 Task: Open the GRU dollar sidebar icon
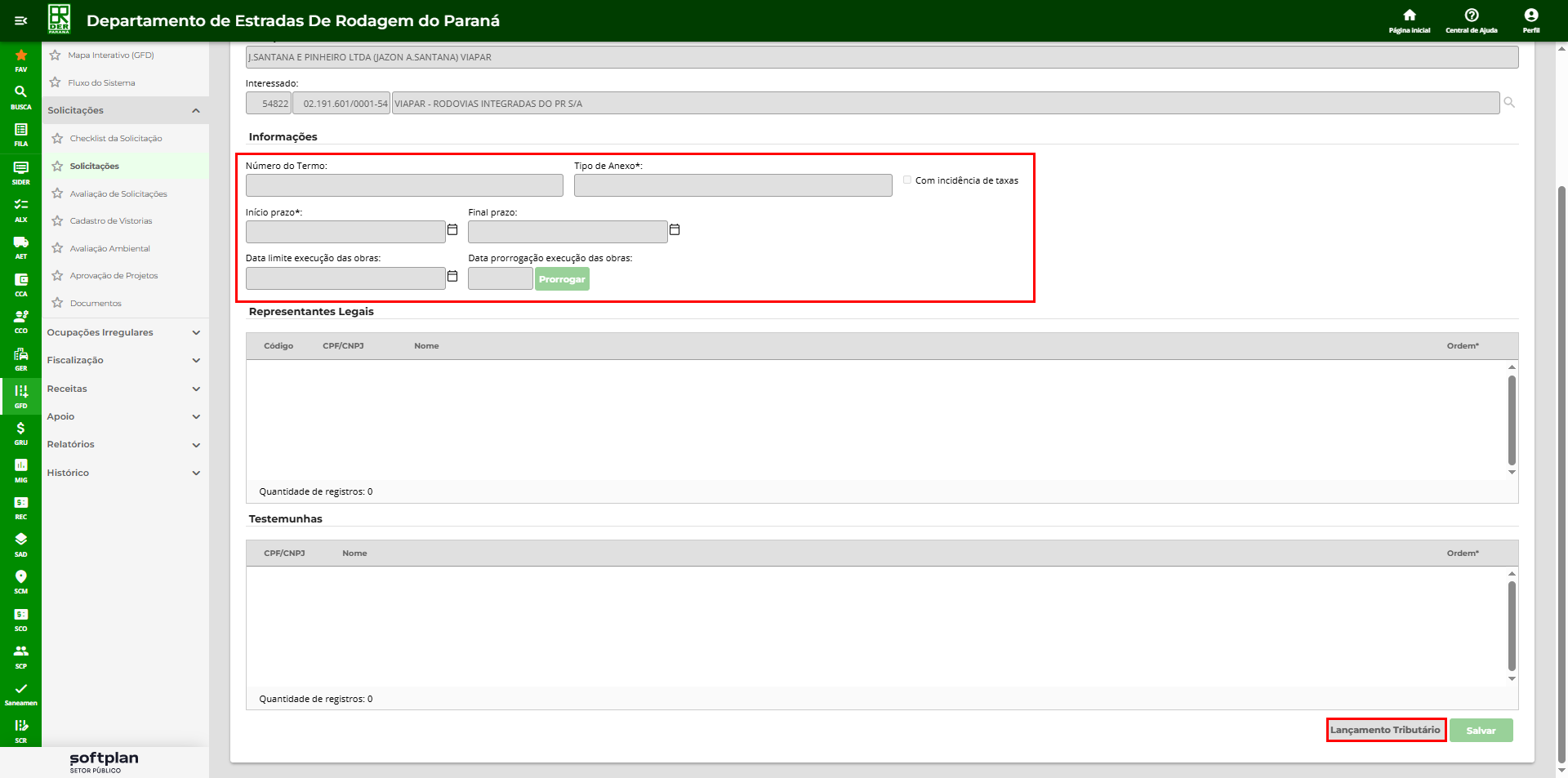point(20,432)
